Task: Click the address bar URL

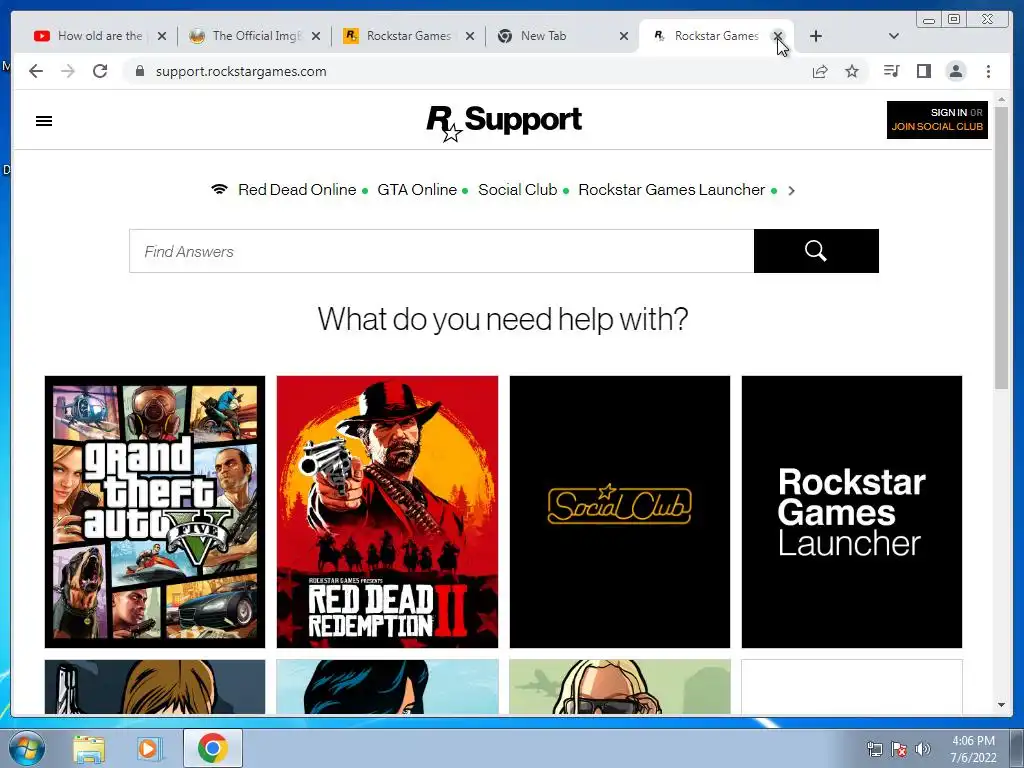Action: click(x=241, y=71)
